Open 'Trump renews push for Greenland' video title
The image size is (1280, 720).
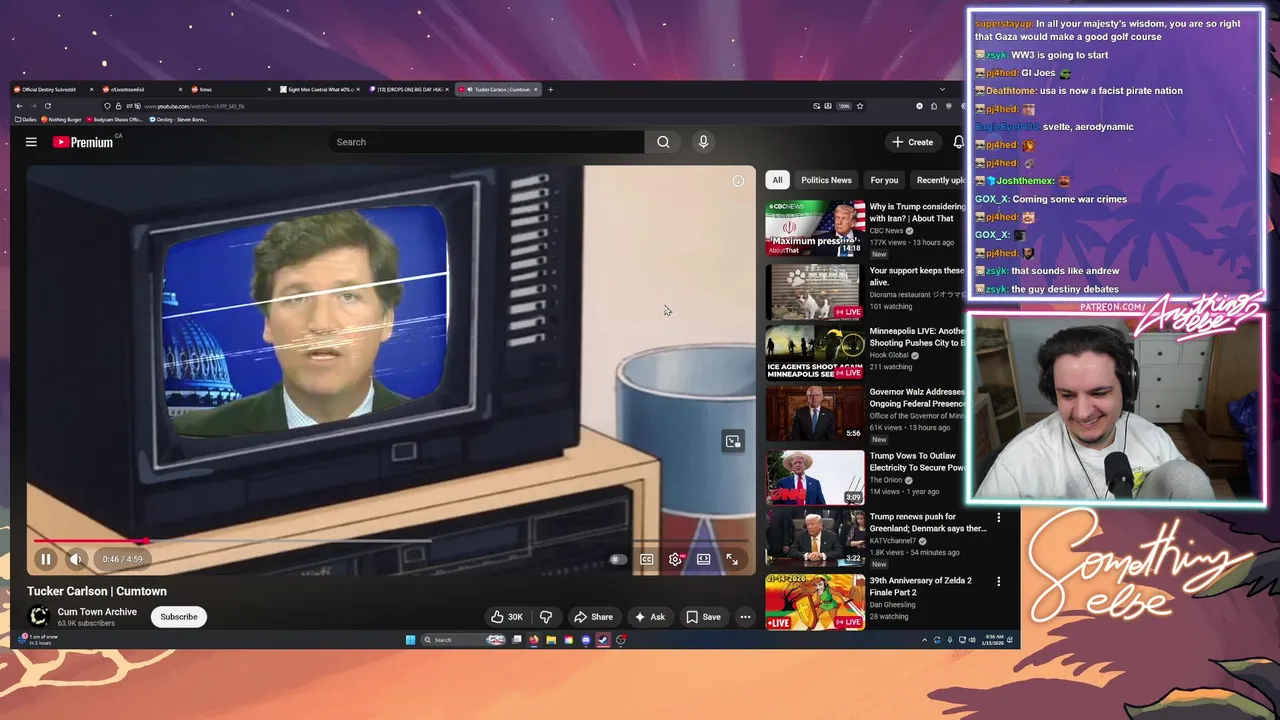click(x=928, y=523)
